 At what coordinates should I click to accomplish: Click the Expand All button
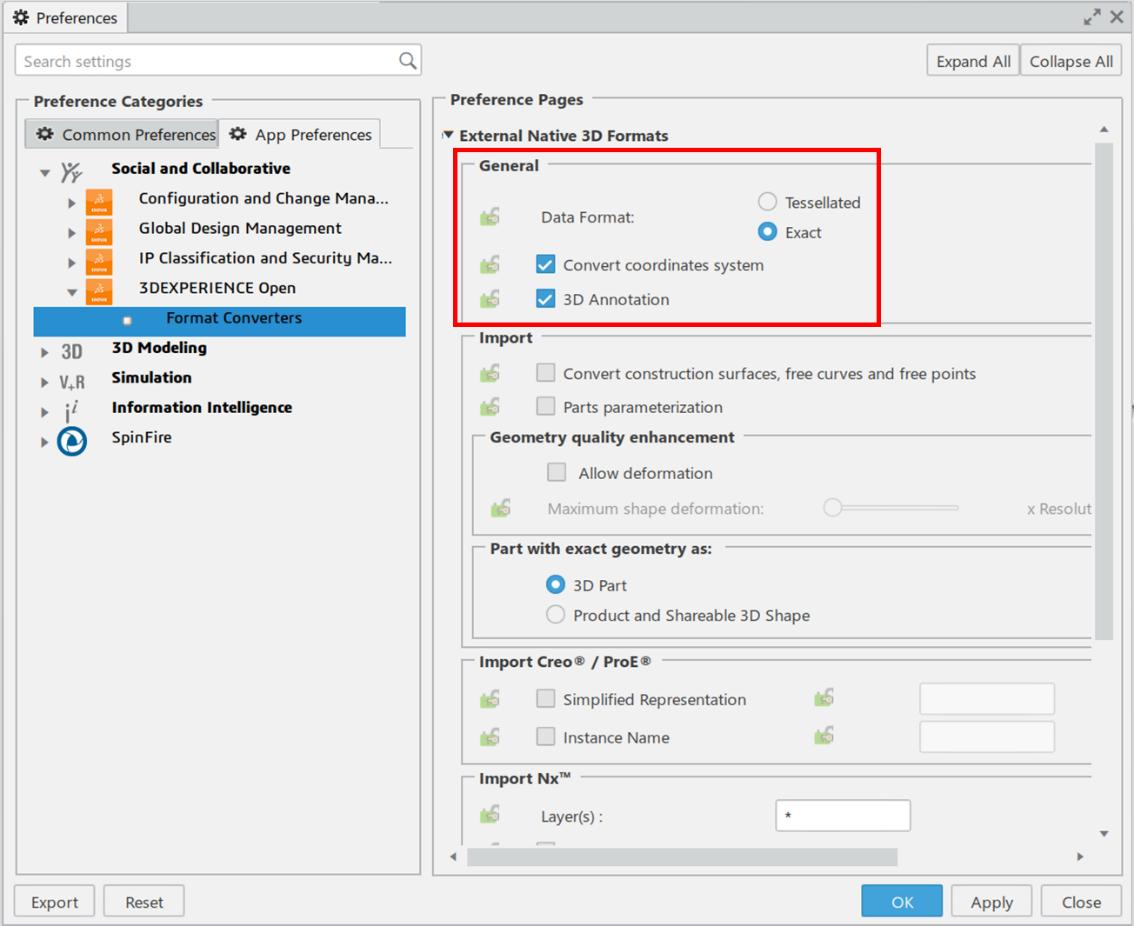[x=973, y=61]
